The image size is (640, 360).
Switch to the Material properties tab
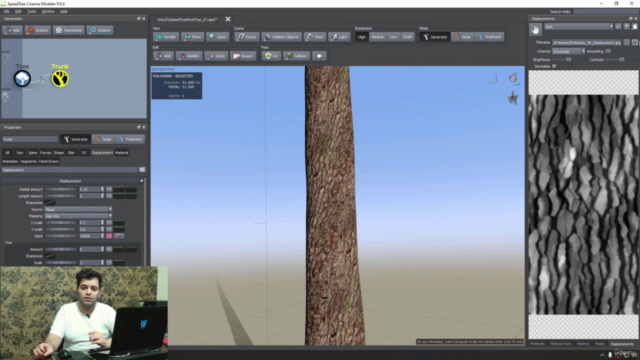coord(122,153)
